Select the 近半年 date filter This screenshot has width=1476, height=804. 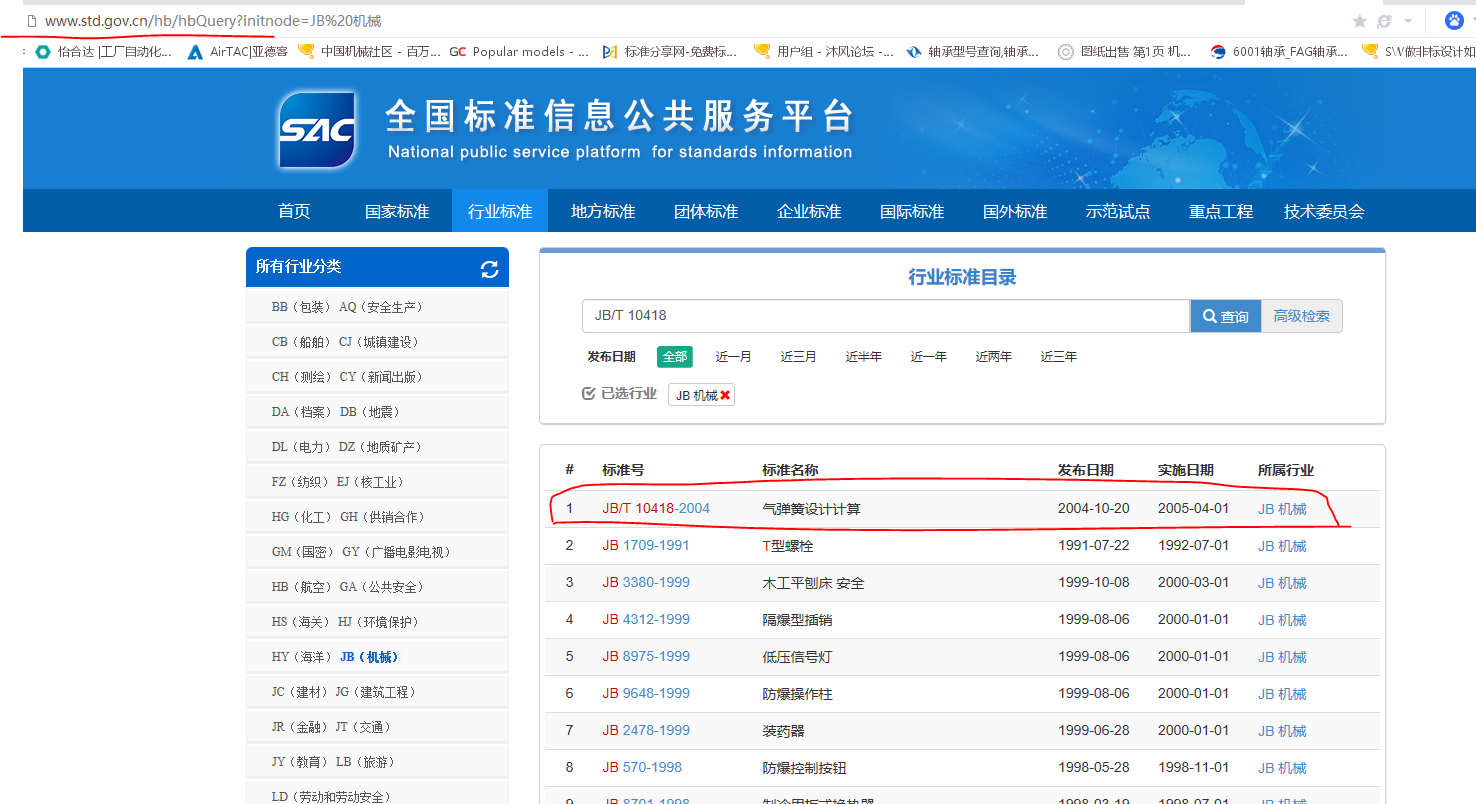(x=863, y=357)
